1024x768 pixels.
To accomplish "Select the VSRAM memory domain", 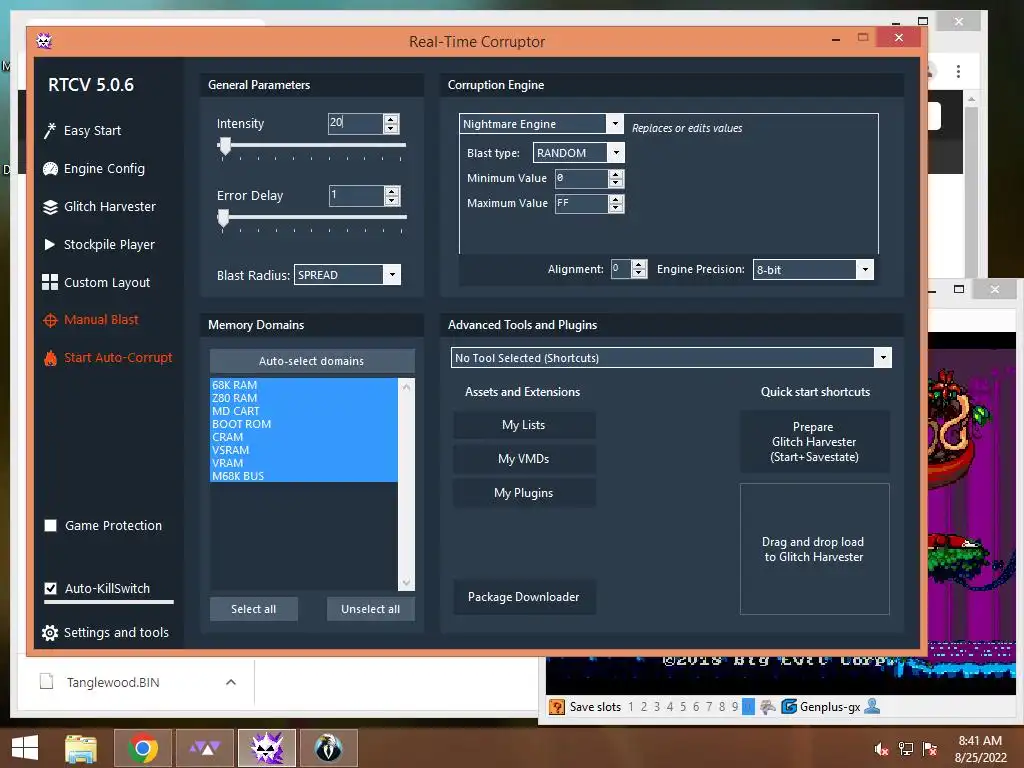I will tap(304, 451).
